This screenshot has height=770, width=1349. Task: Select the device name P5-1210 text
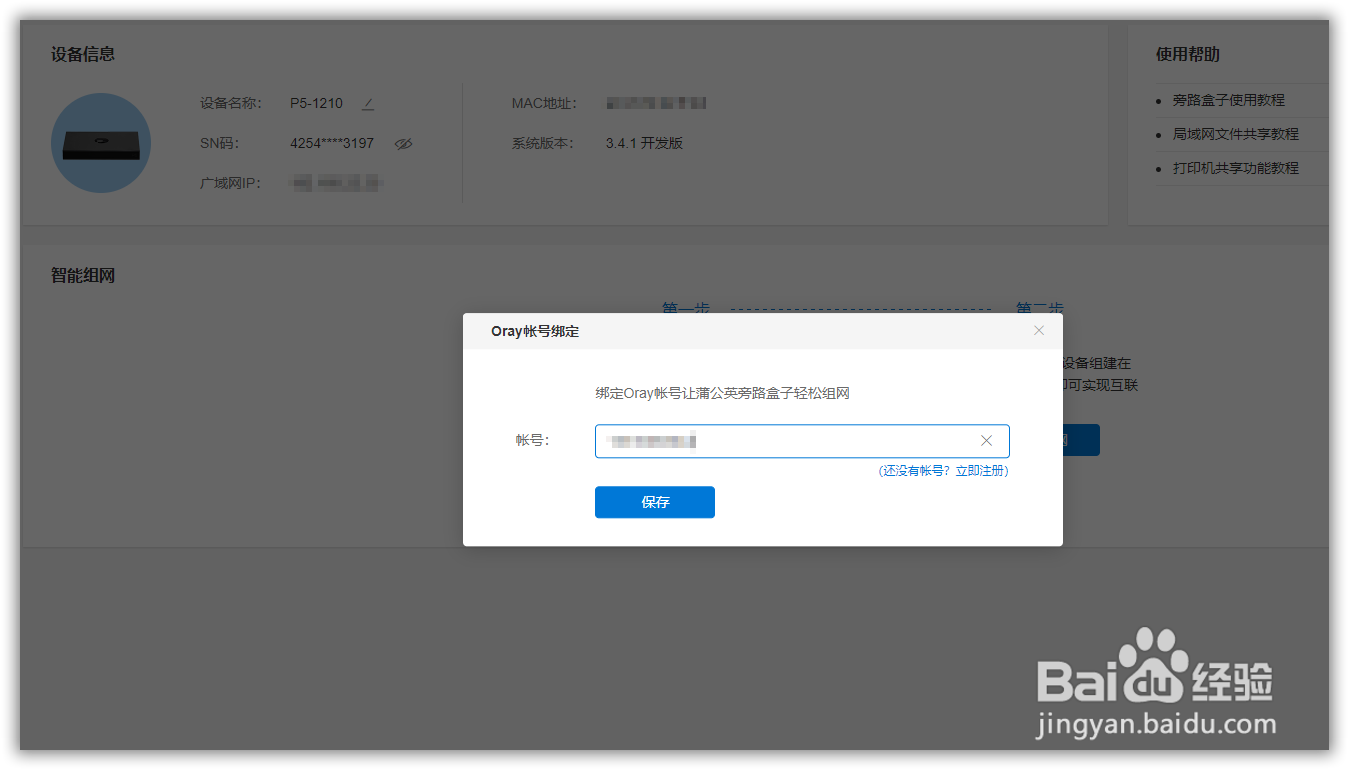[316, 103]
